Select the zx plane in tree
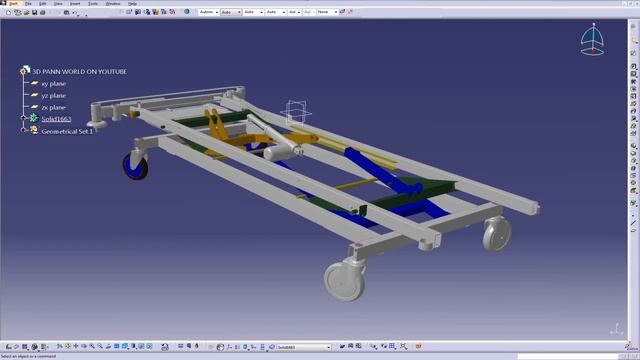The width and height of the screenshot is (640, 360). coord(53,107)
